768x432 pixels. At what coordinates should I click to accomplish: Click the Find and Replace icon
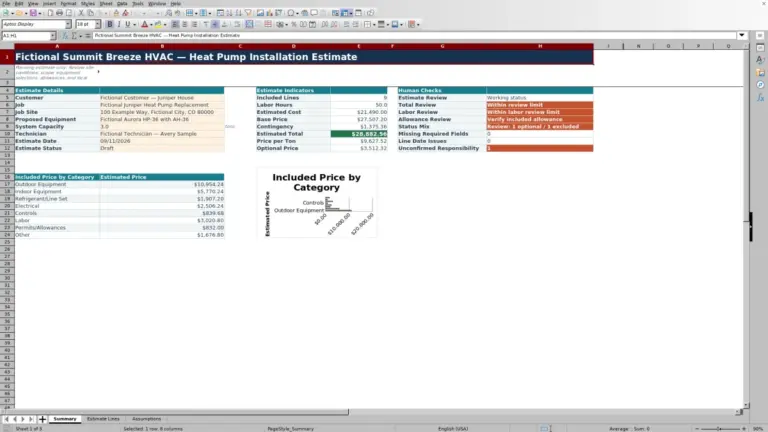point(168,13)
